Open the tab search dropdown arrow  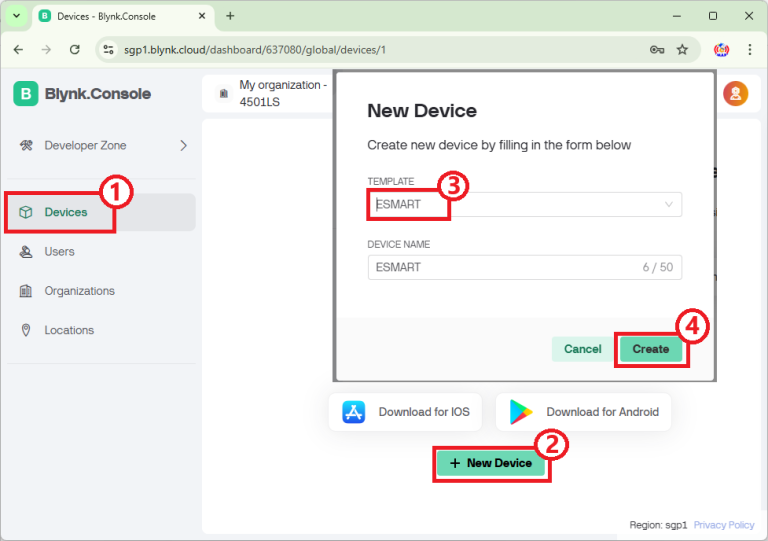(x=16, y=16)
